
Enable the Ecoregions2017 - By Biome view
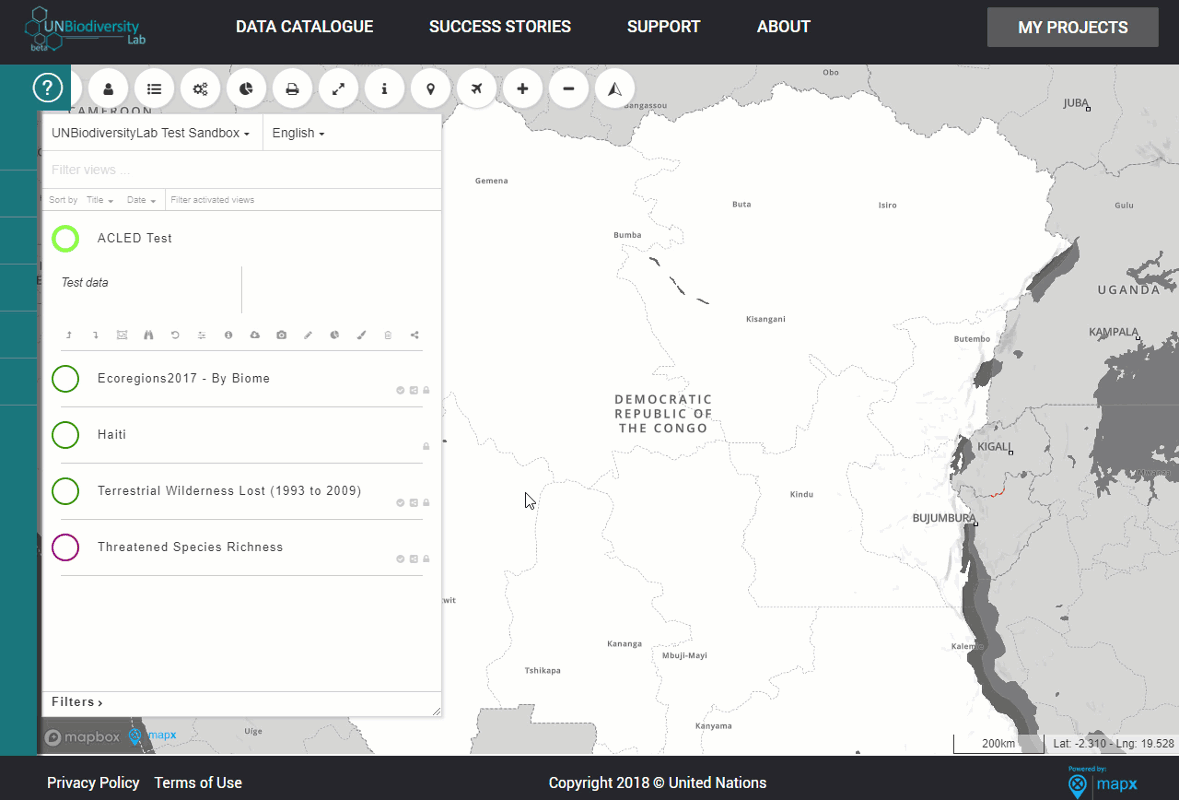(x=65, y=379)
